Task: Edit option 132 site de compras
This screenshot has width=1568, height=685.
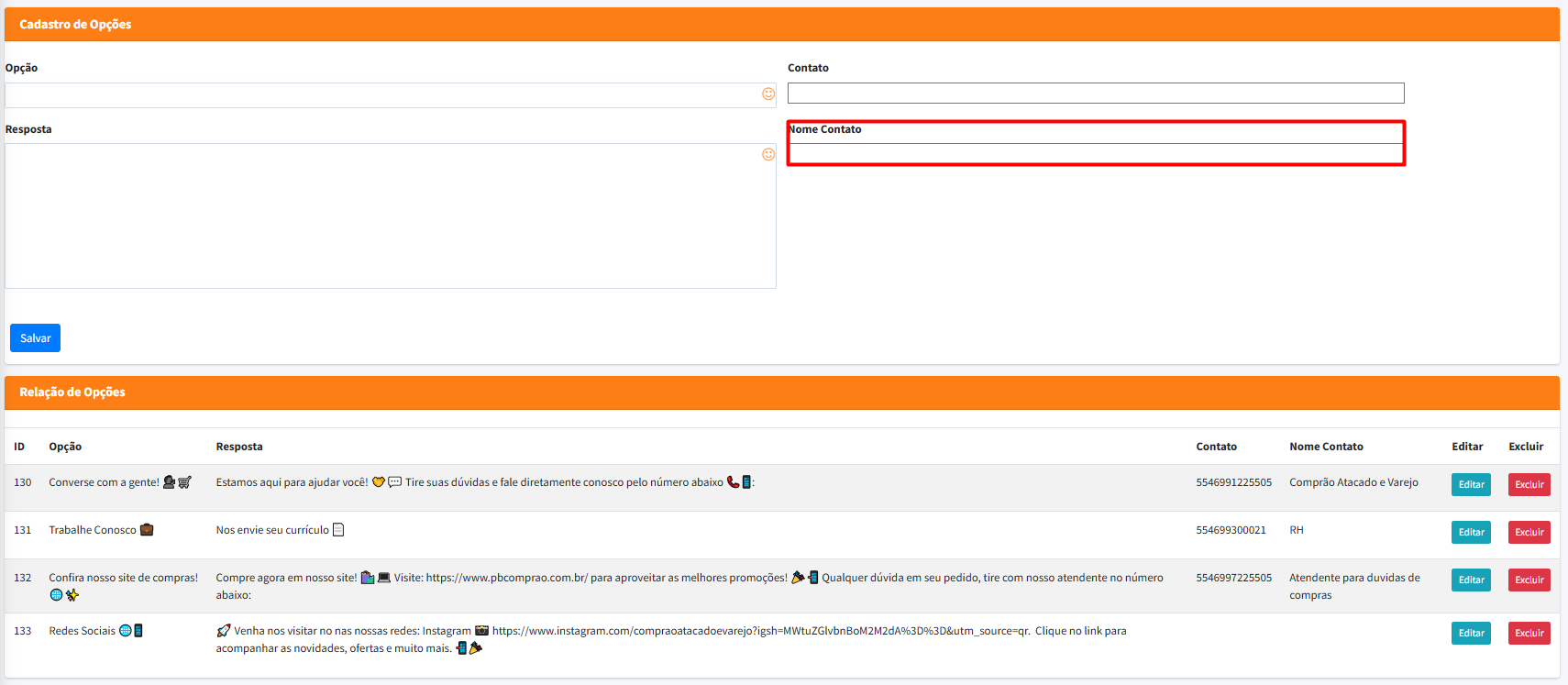Action: [1471, 580]
